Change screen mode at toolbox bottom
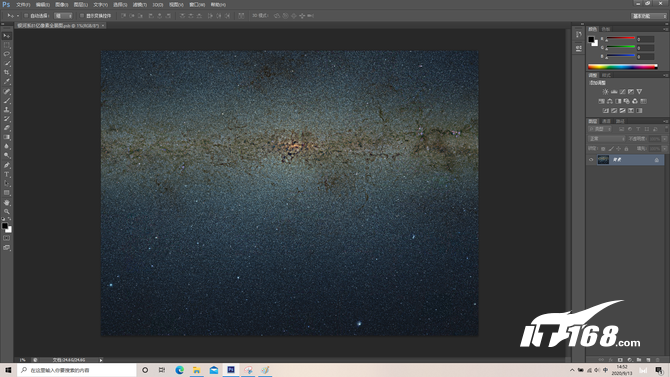Image resolution: width=670 pixels, height=377 pixels. 6,247
